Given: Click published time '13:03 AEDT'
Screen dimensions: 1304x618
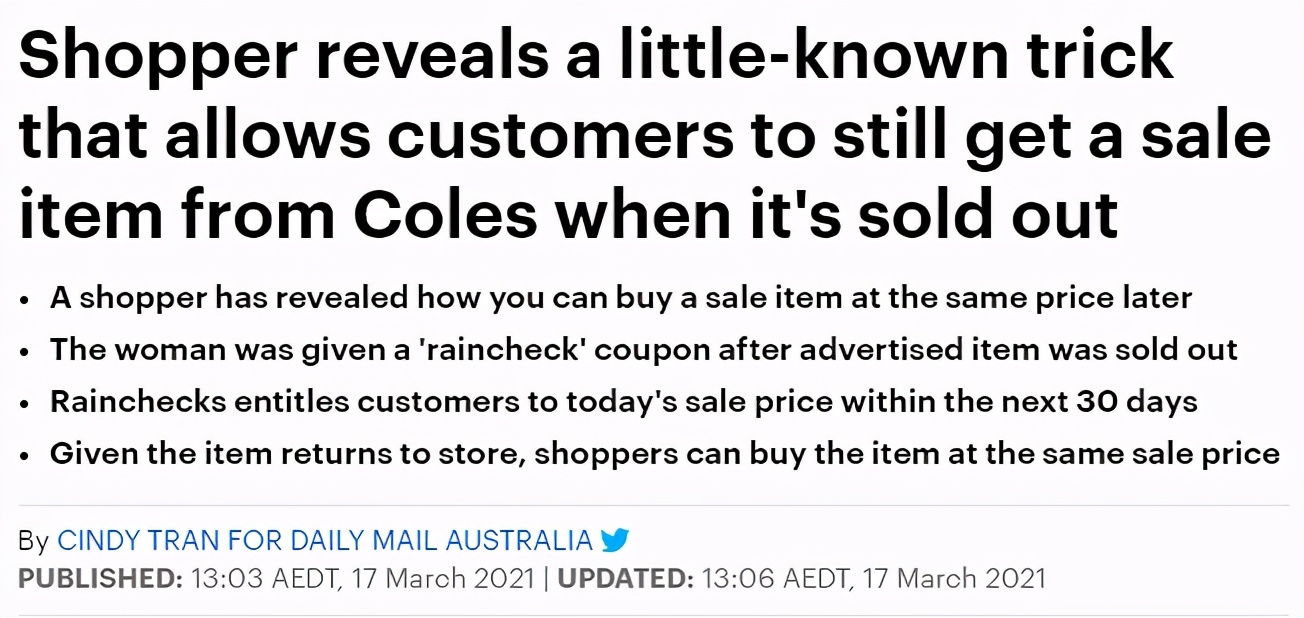Looking at the screenshot, I should click(262, 578).
